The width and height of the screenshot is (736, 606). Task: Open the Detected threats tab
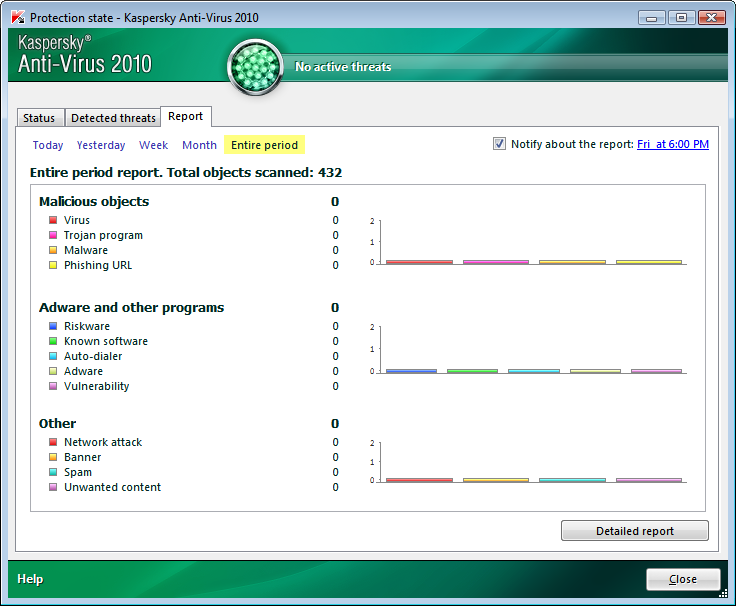(113, 118)
